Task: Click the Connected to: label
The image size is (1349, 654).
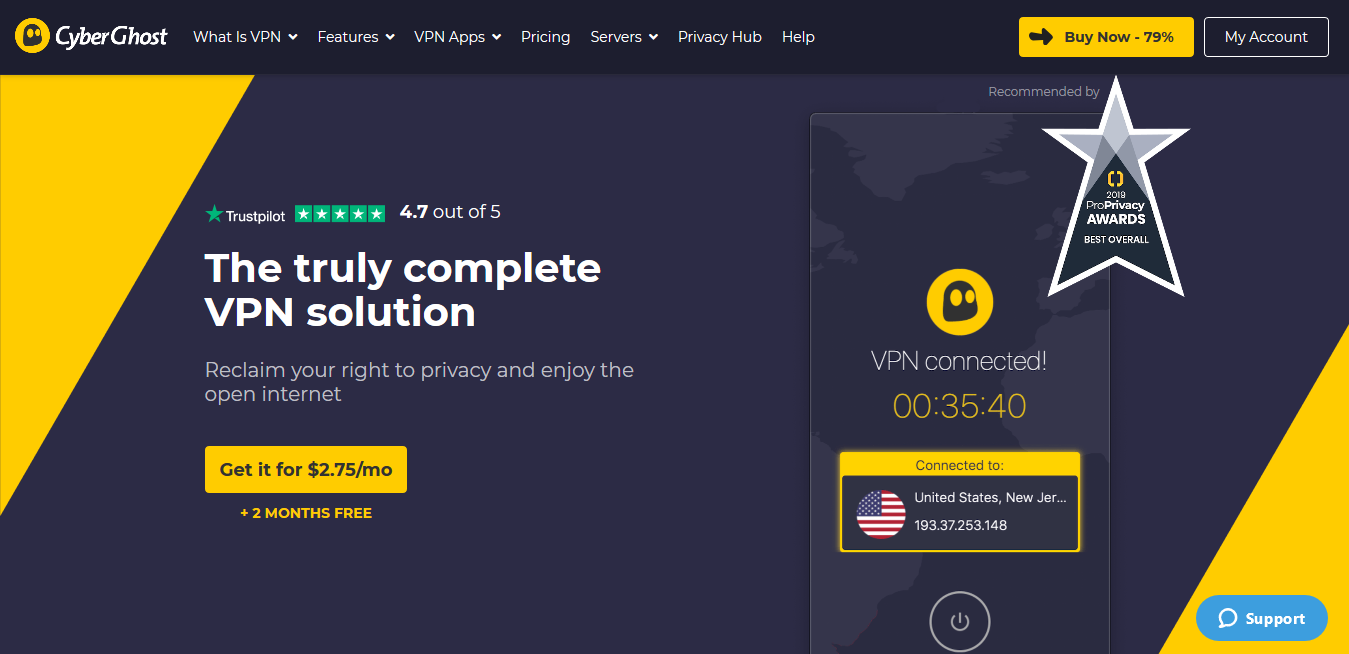Action: pyautogui.click(x=959, y=466)
